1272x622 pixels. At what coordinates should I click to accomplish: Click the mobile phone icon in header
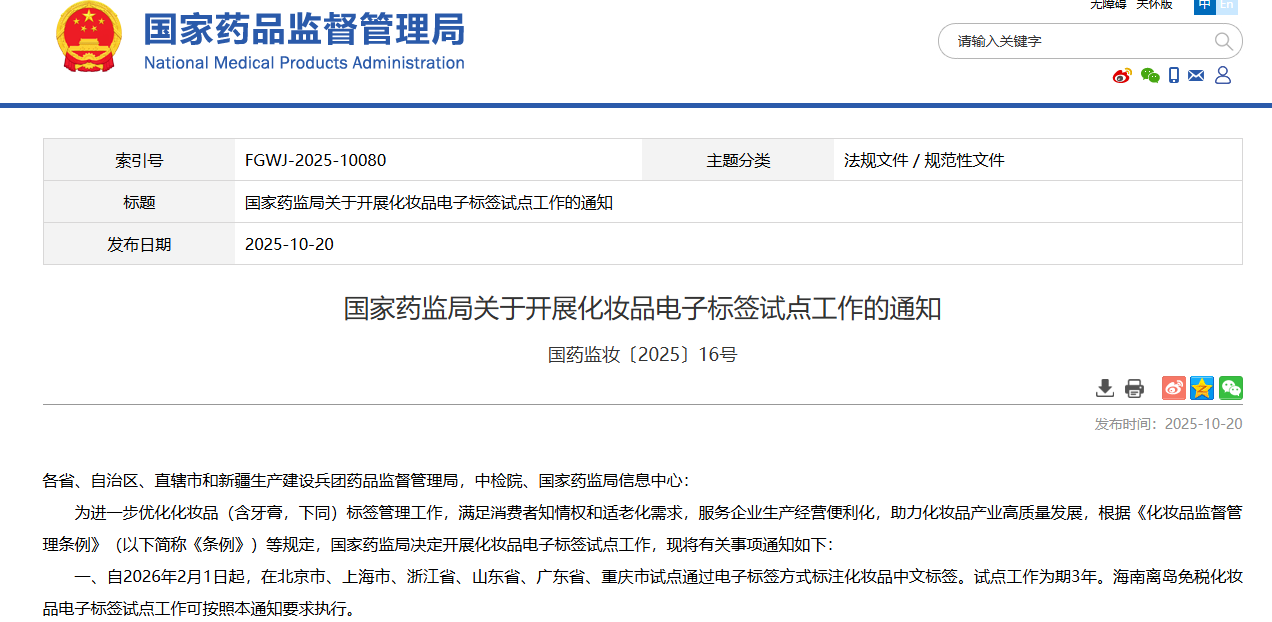pyautogui.click(x=1174, y=76)
